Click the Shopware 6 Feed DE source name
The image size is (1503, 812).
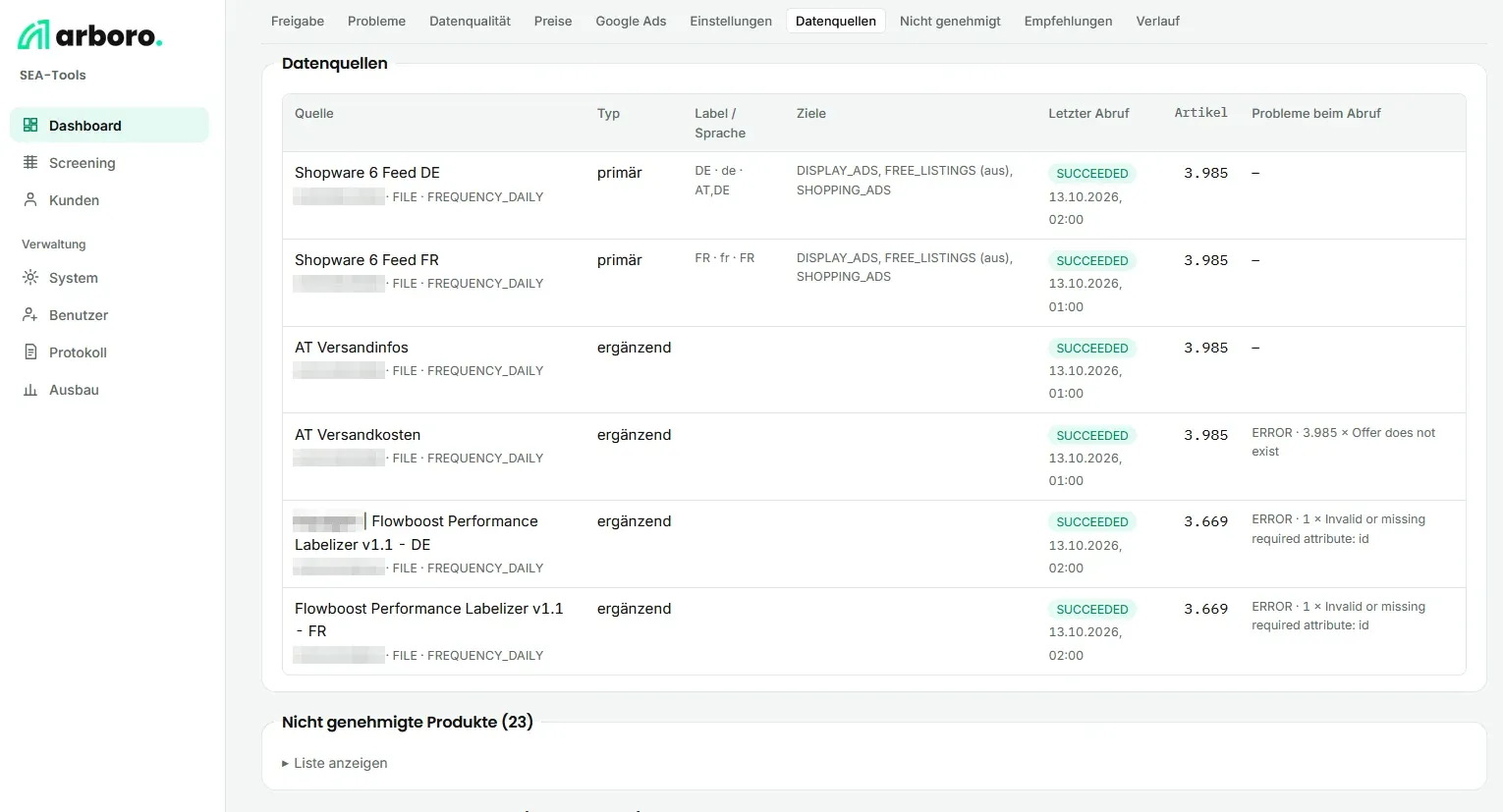367,173
